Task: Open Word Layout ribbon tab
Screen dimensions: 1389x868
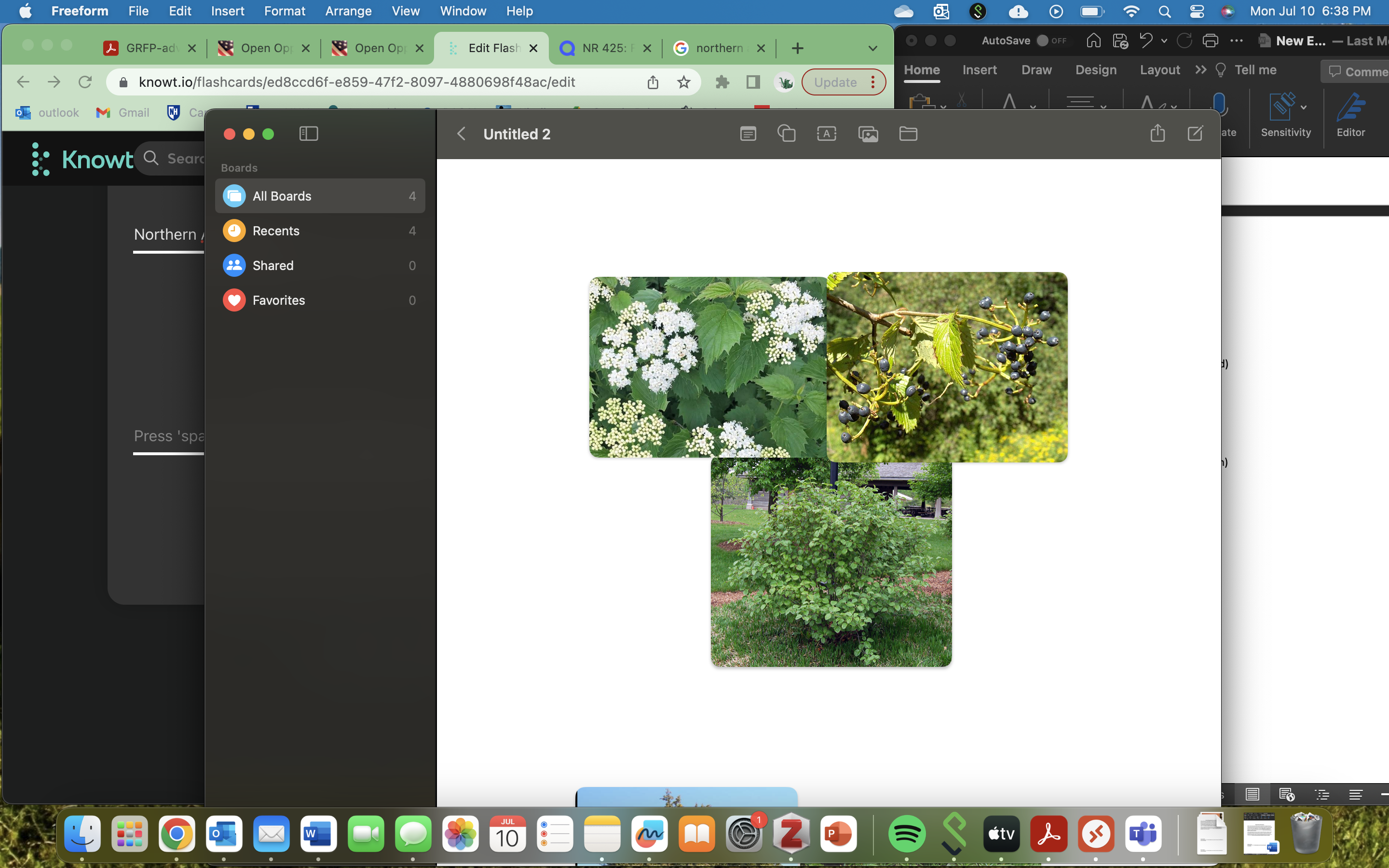Action: (1159, 70)
